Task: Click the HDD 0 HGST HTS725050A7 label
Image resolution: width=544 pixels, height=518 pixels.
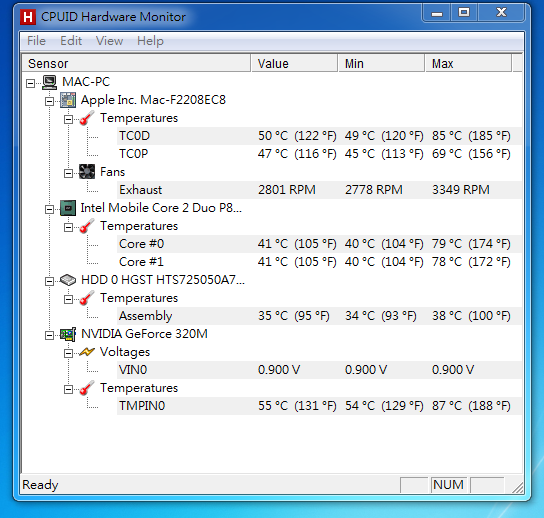Action: pos(163,280)
